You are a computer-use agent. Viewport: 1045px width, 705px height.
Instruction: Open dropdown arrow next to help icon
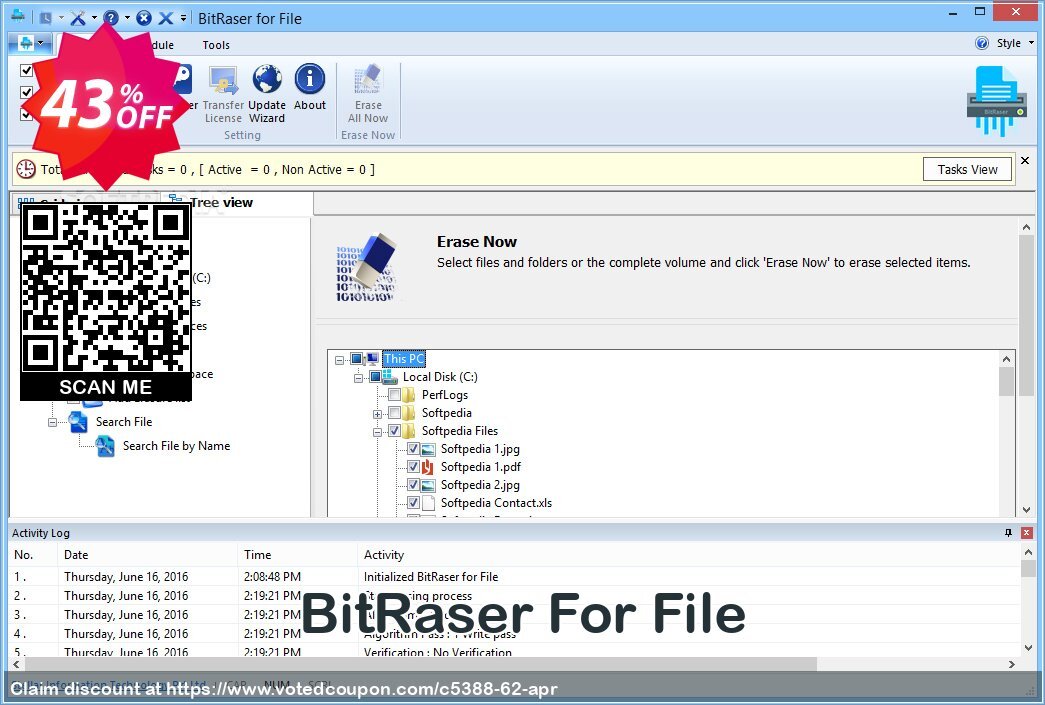pos(127,18)
